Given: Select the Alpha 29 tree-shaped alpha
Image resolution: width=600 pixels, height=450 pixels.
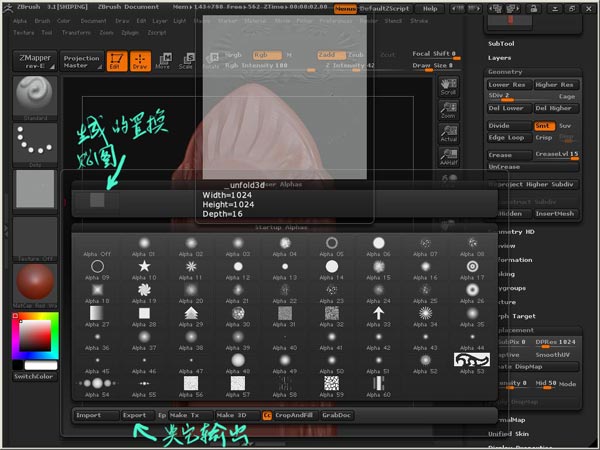Looking at the screenshot, I should 191,313.
